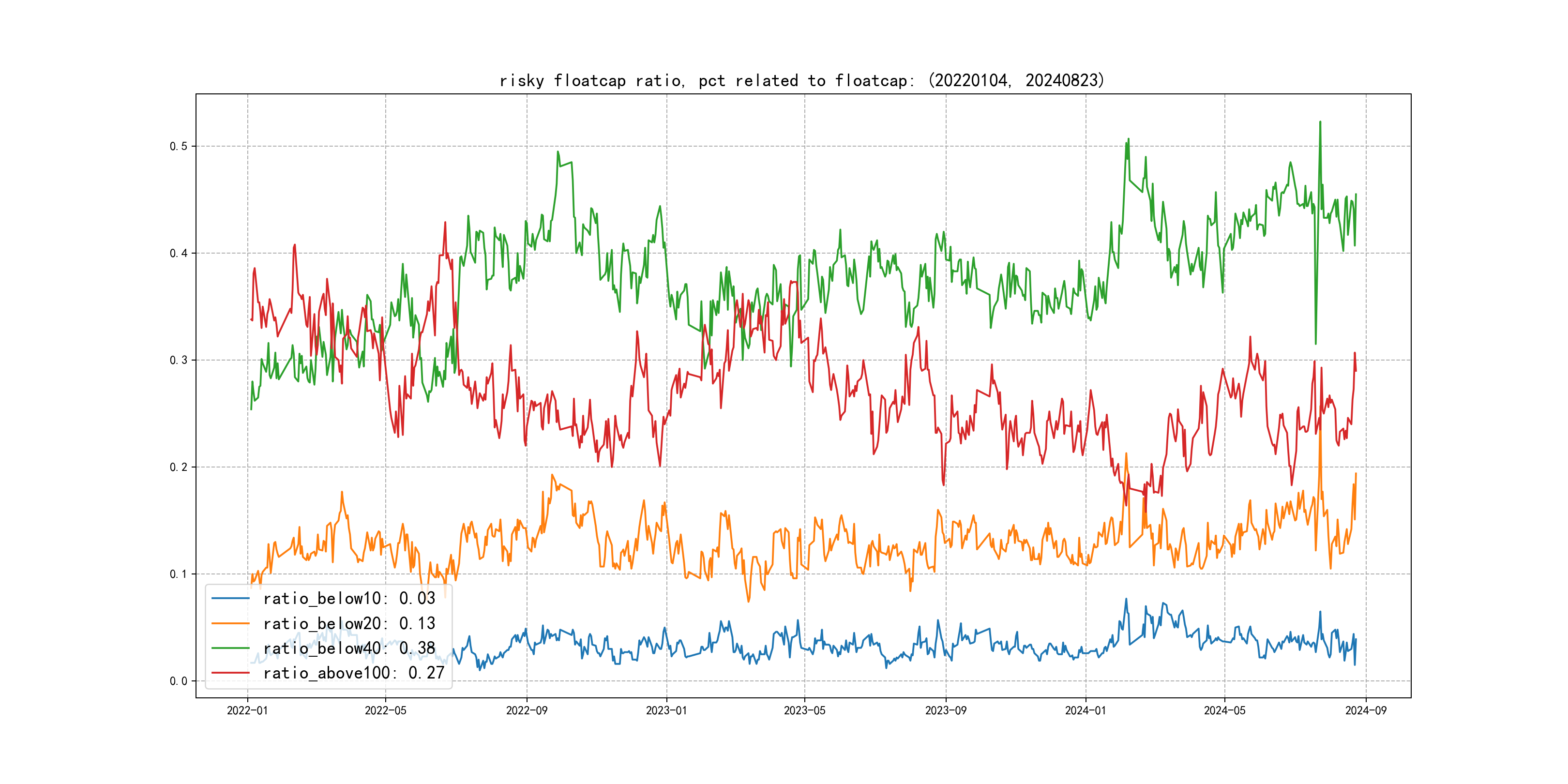Click the chart title text
Image resolution: width=1568 pixels, height=784 pixels.
click(801, 80)
